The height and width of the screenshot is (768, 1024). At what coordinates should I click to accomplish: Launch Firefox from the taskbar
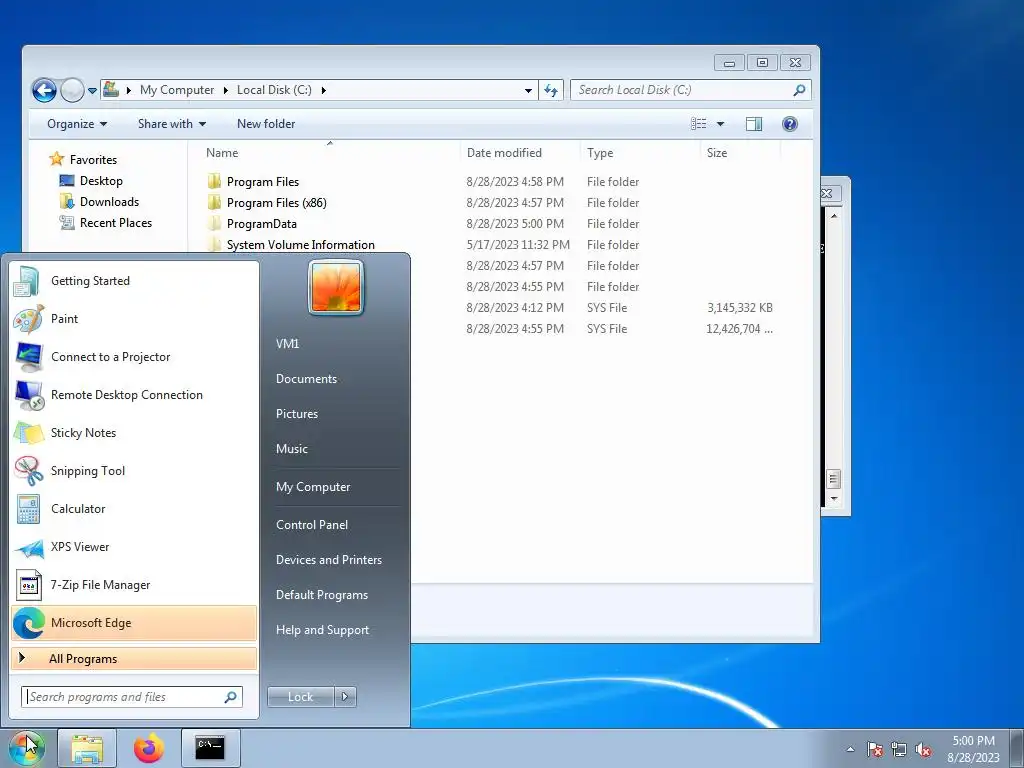[149, 748]
